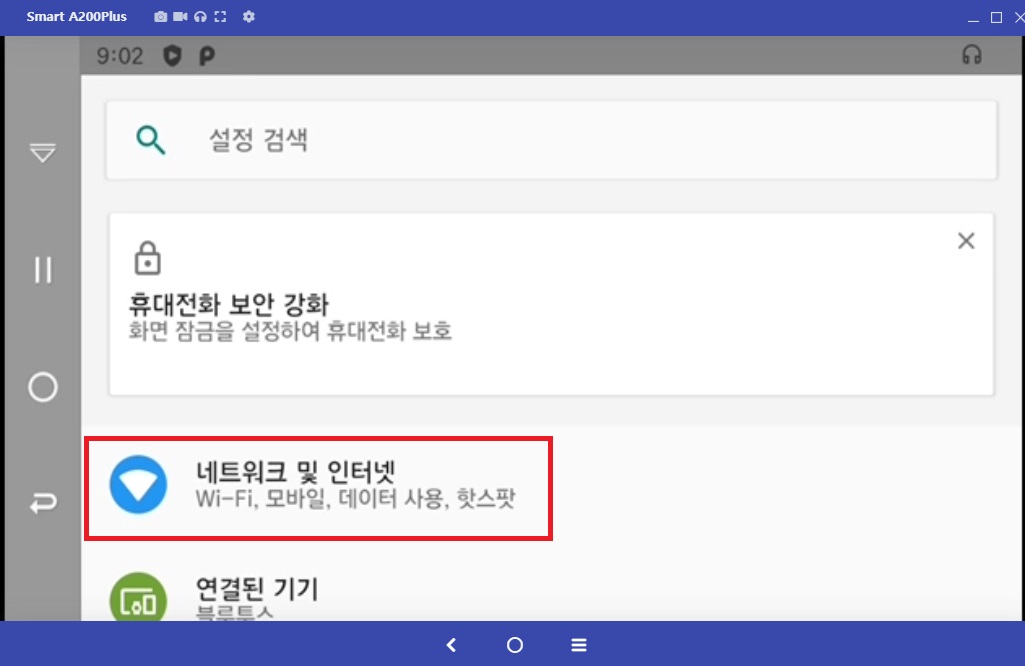
Task: Click the back chevron in bottom bar
Action: click(x=451, y=645)
